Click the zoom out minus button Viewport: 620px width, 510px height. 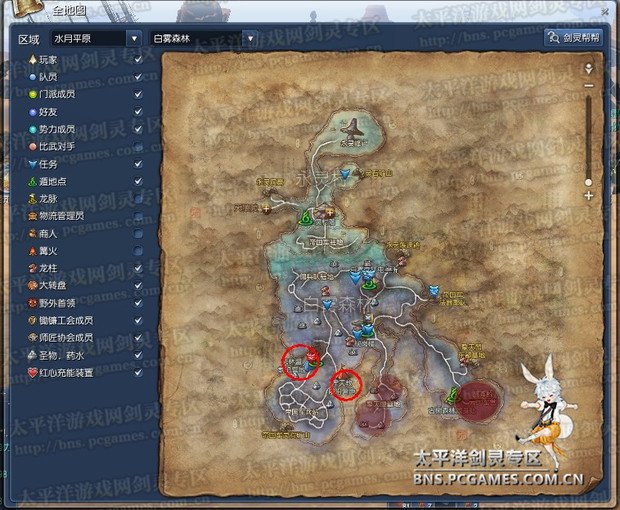coord(588,87)
